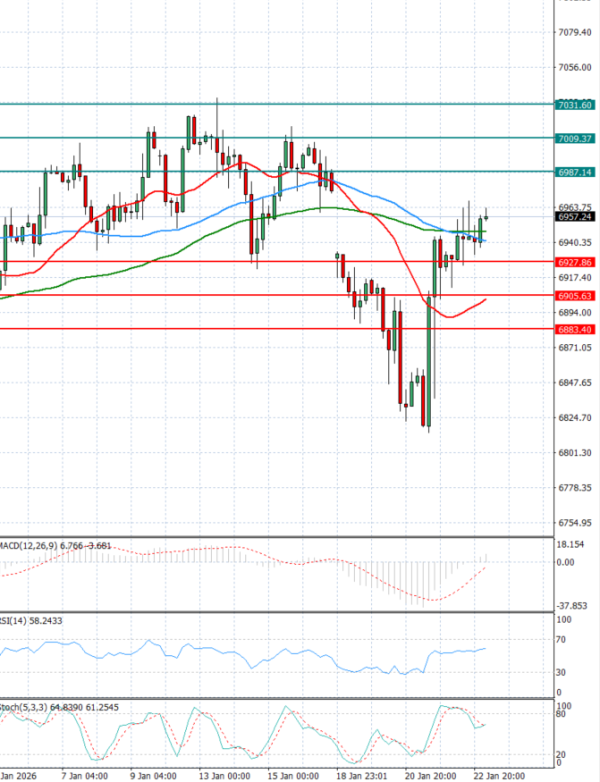Click the MACD scale value -37.853
Viewport: 600px width, 782px height.
tap(573, 605)
